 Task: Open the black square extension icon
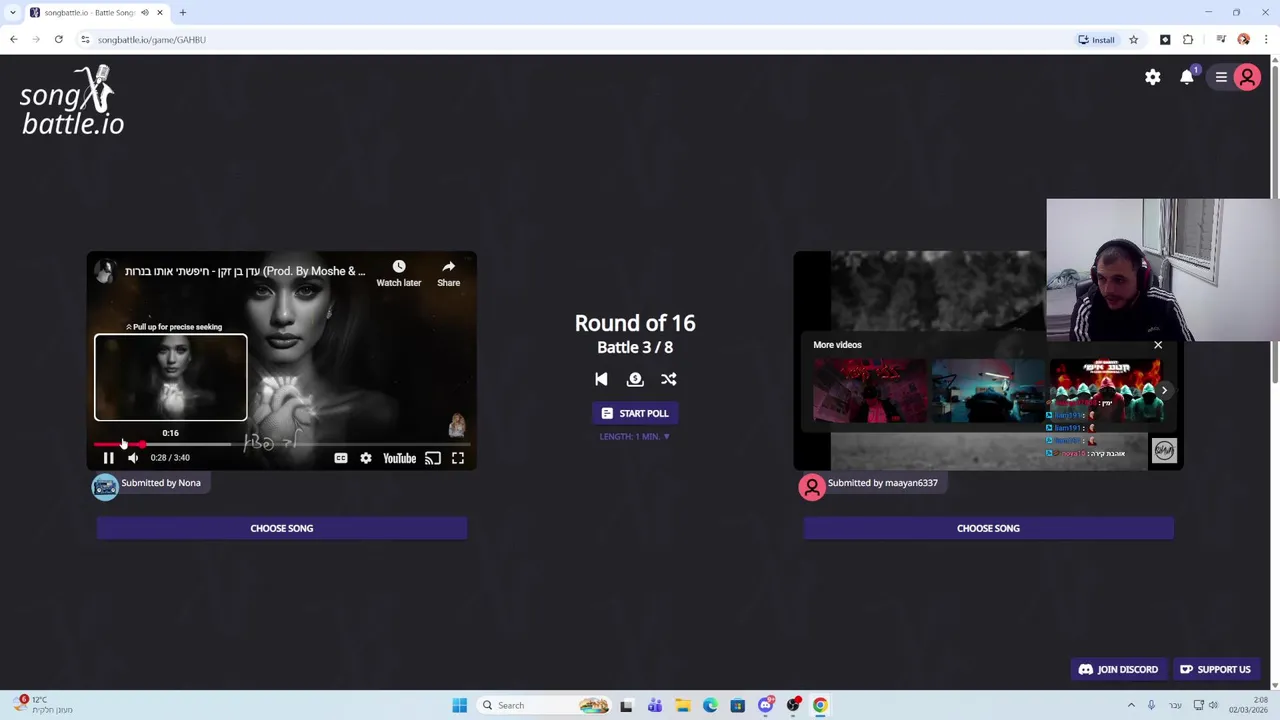coord(1165,40)
